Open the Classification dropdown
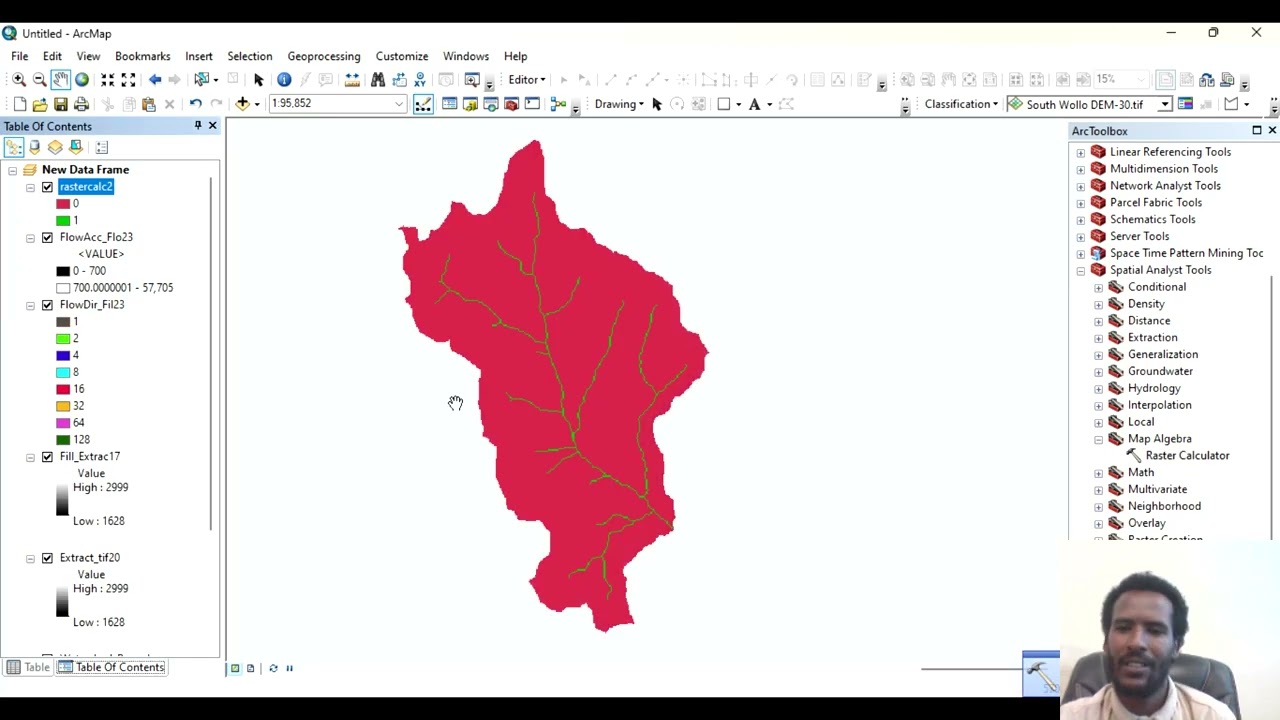The width and height of the screenshot is (1280, 720). pyautogui.click(x=960, y=104)
